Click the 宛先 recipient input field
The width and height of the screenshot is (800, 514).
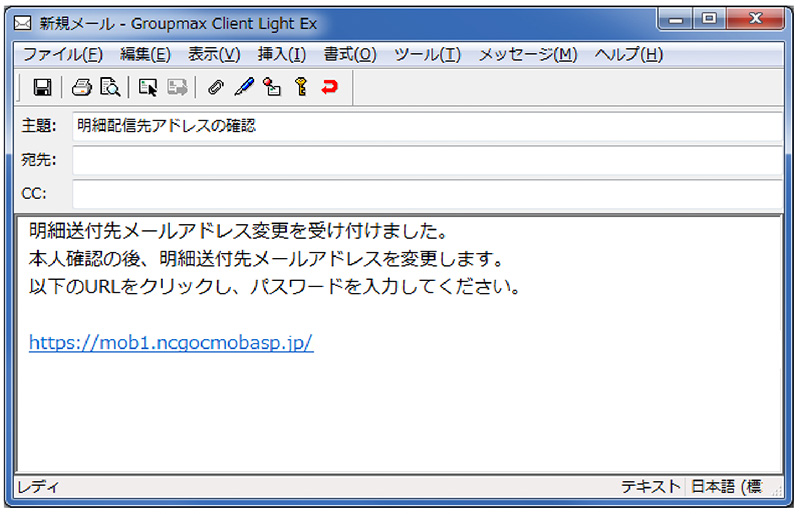(428, 160)
